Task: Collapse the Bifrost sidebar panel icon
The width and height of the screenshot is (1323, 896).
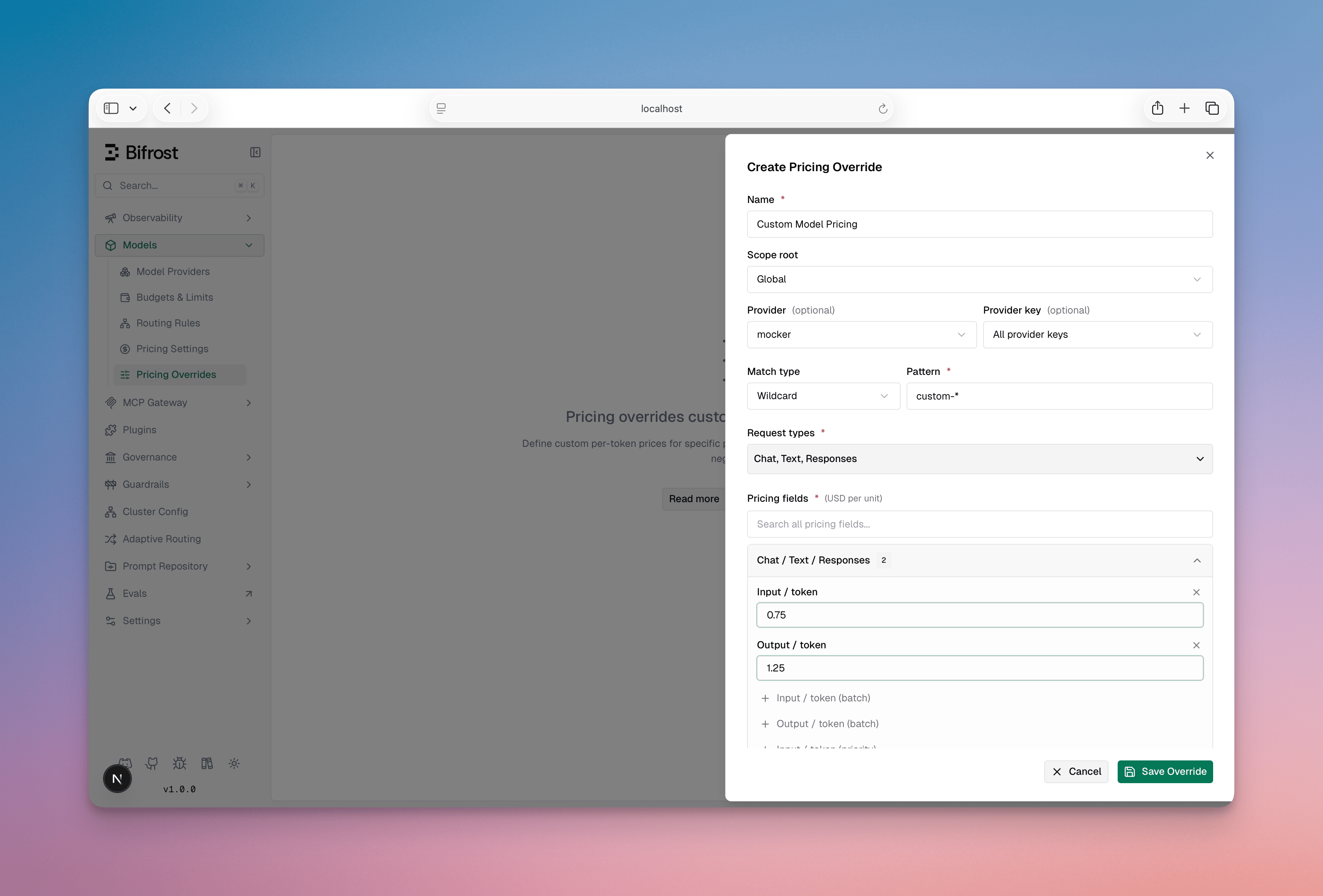Action: [255, 153]
